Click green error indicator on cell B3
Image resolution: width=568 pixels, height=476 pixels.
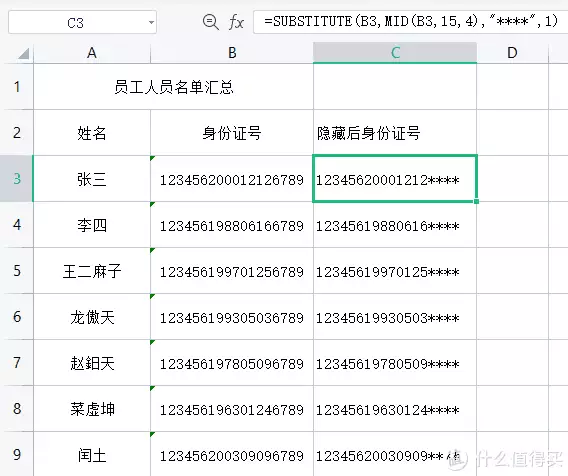pyautogui.click(x=153, y=158)
